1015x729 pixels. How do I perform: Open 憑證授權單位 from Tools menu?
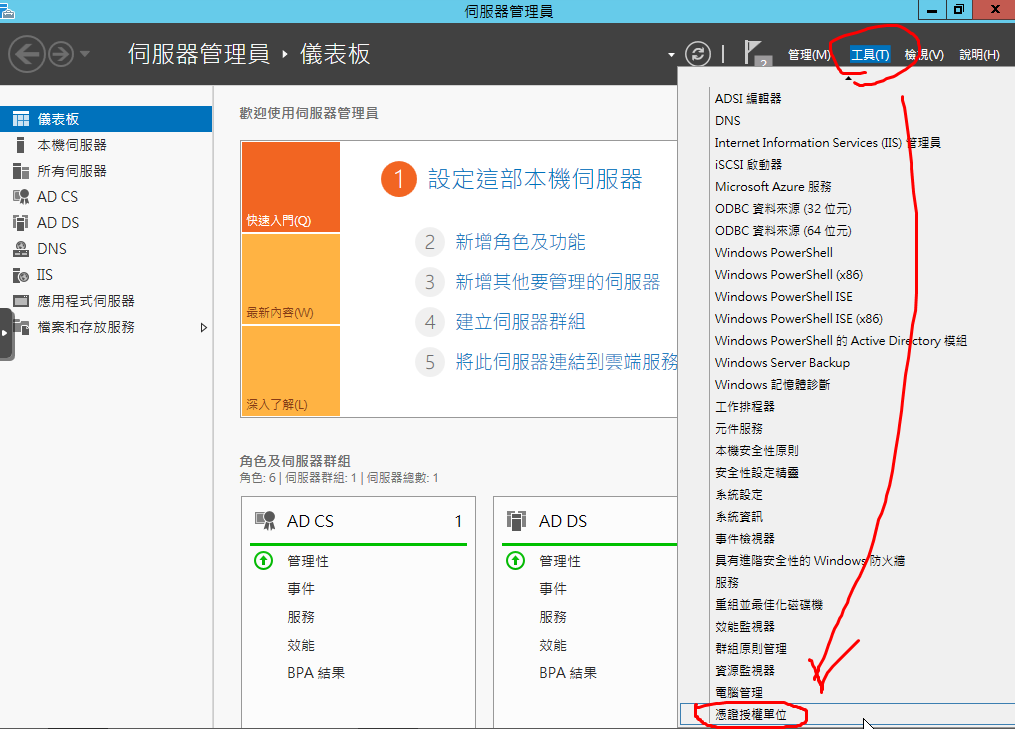(x=751, y=715)
